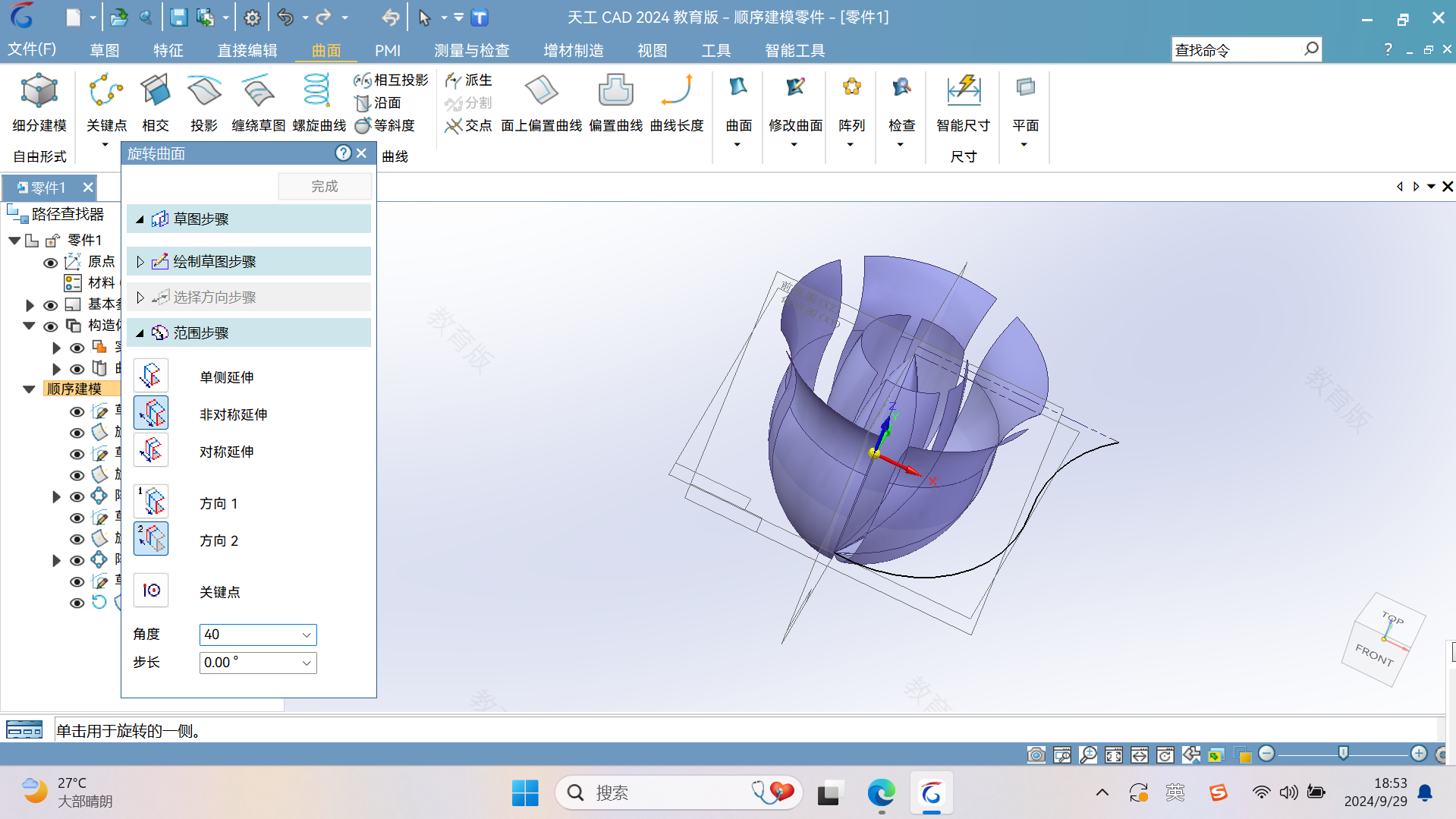Open the 曲面 surface tools group
Image resolution: width=1456 pixels, height=819 pixels.
[x=738, y=111]
